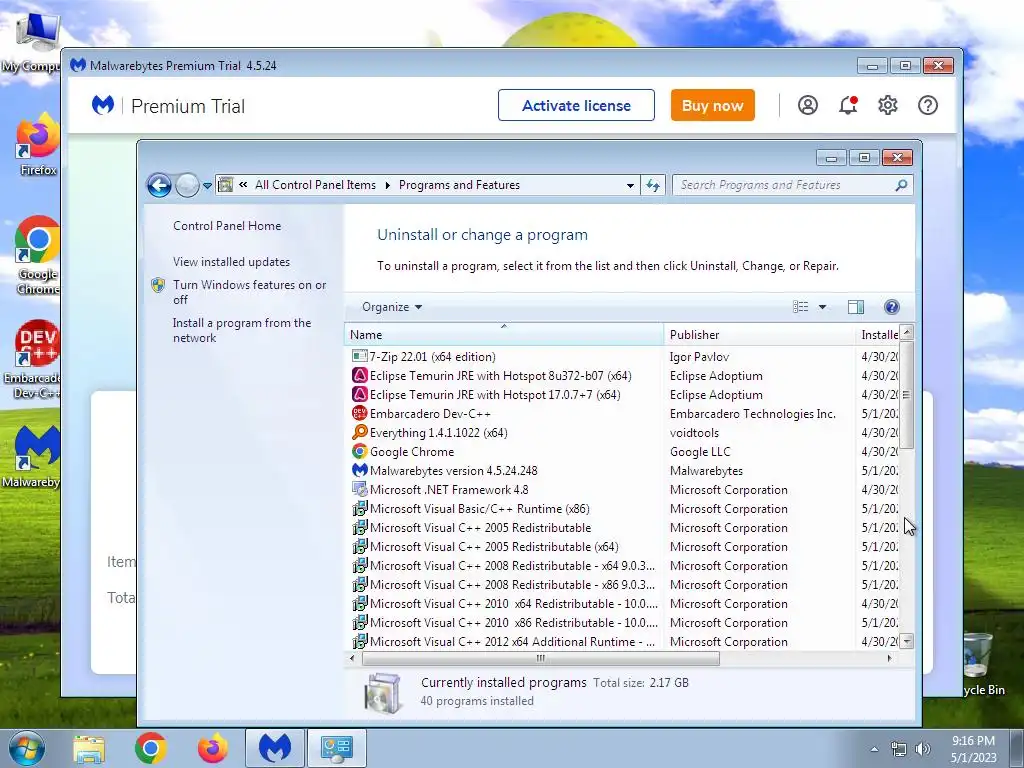
Task: Refresh the Programs and Features address bar
Action: point(653,185)
